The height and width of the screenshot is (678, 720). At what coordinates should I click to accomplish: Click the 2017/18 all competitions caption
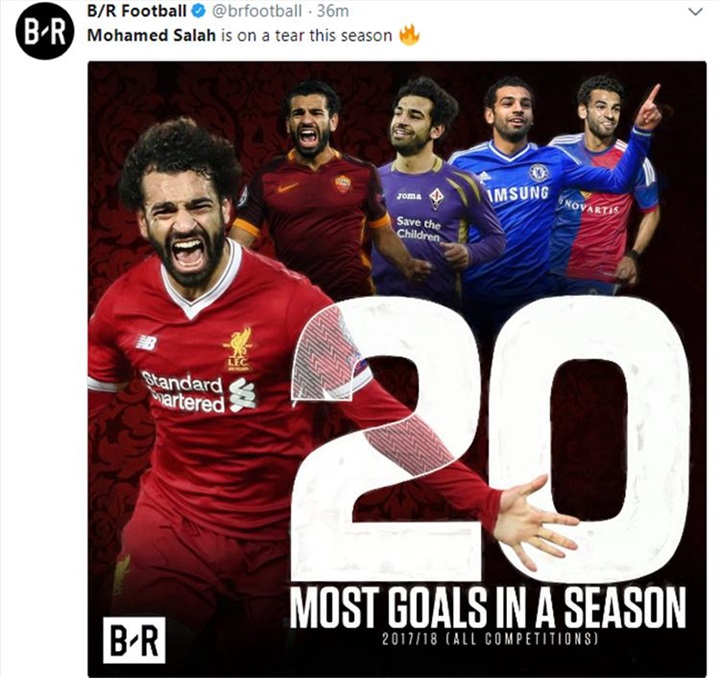[x=489, y=639]
